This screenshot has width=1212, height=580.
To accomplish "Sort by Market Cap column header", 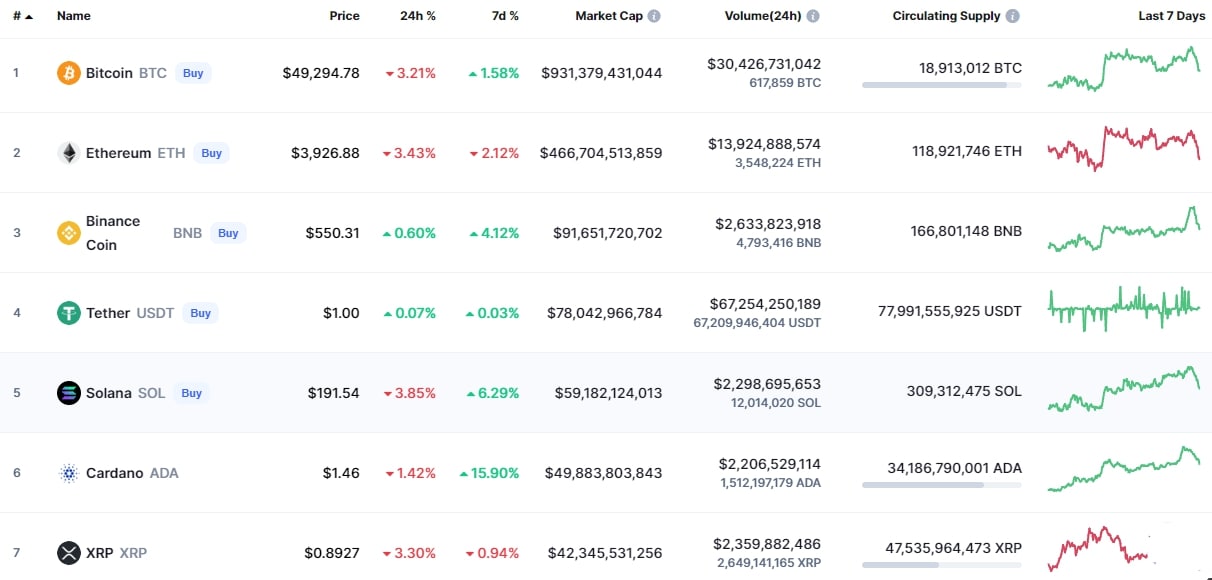I will tap(609, 16).
